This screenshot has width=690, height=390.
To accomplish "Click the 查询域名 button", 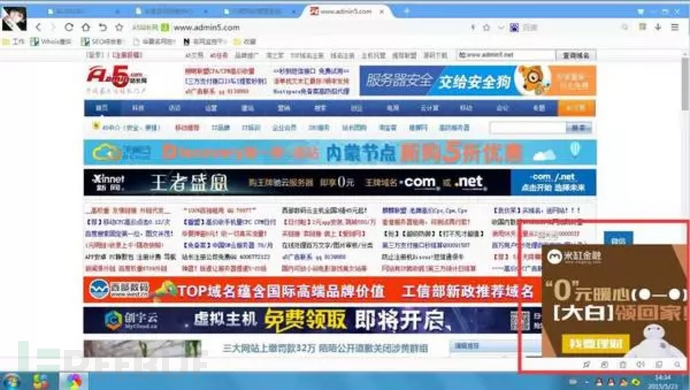I will click(576, 55).
